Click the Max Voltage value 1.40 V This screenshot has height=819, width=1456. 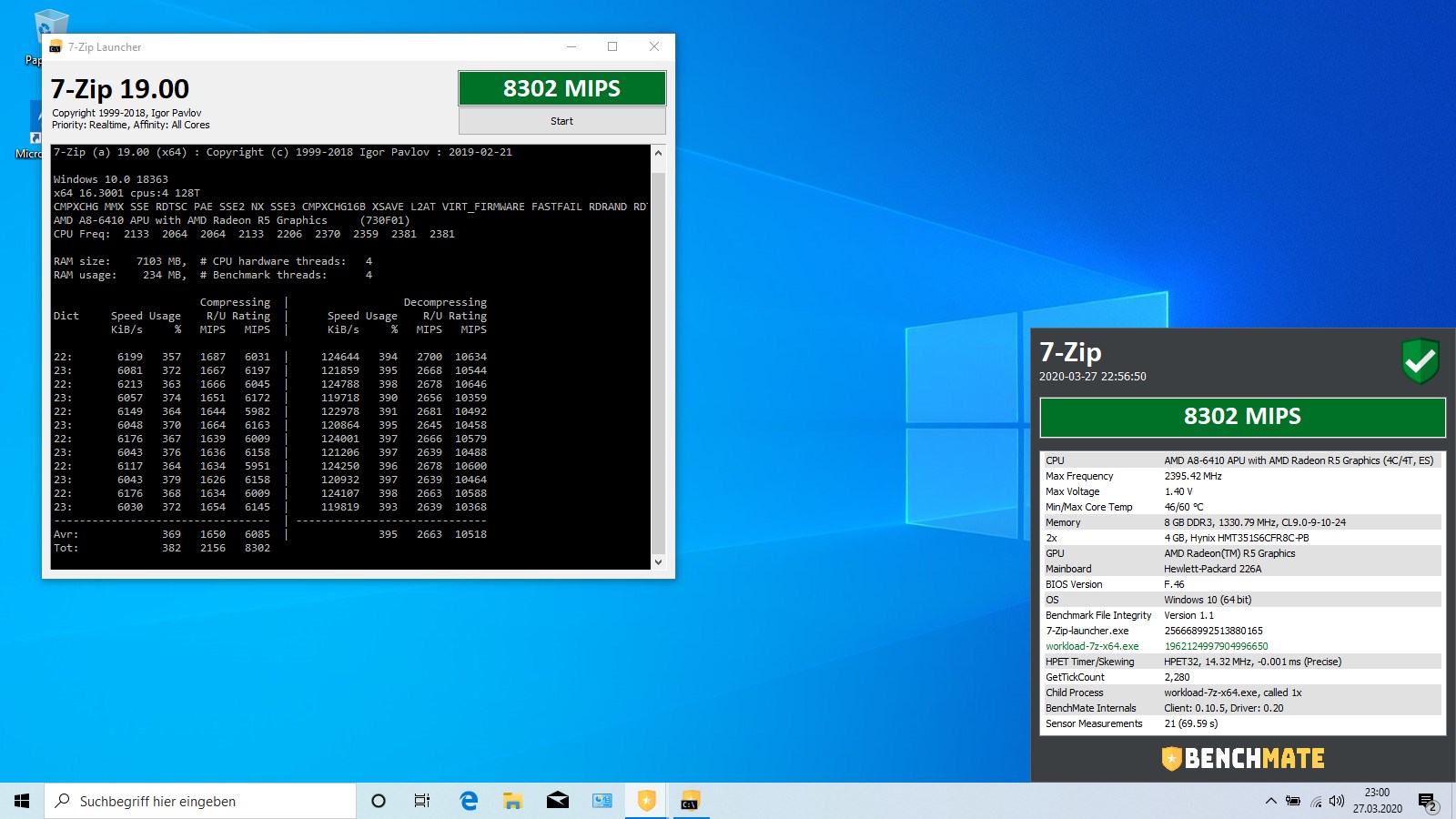1178,491
